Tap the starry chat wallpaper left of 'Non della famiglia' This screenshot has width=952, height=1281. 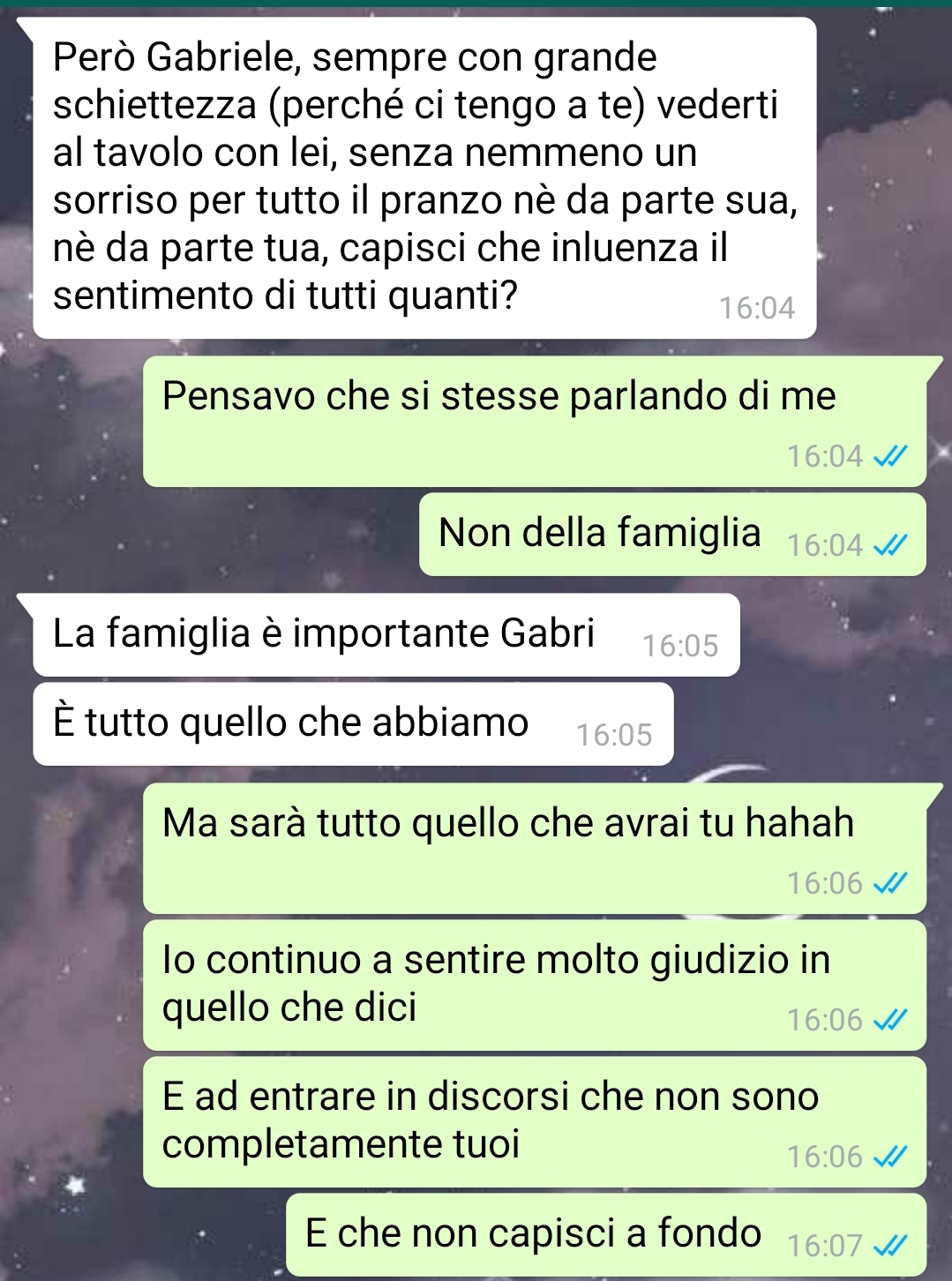(212, 535)
